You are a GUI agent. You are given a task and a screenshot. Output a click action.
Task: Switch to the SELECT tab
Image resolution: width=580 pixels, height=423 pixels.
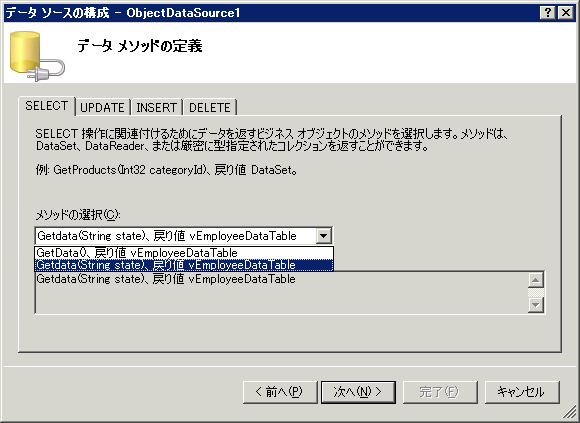coord(47,106)
